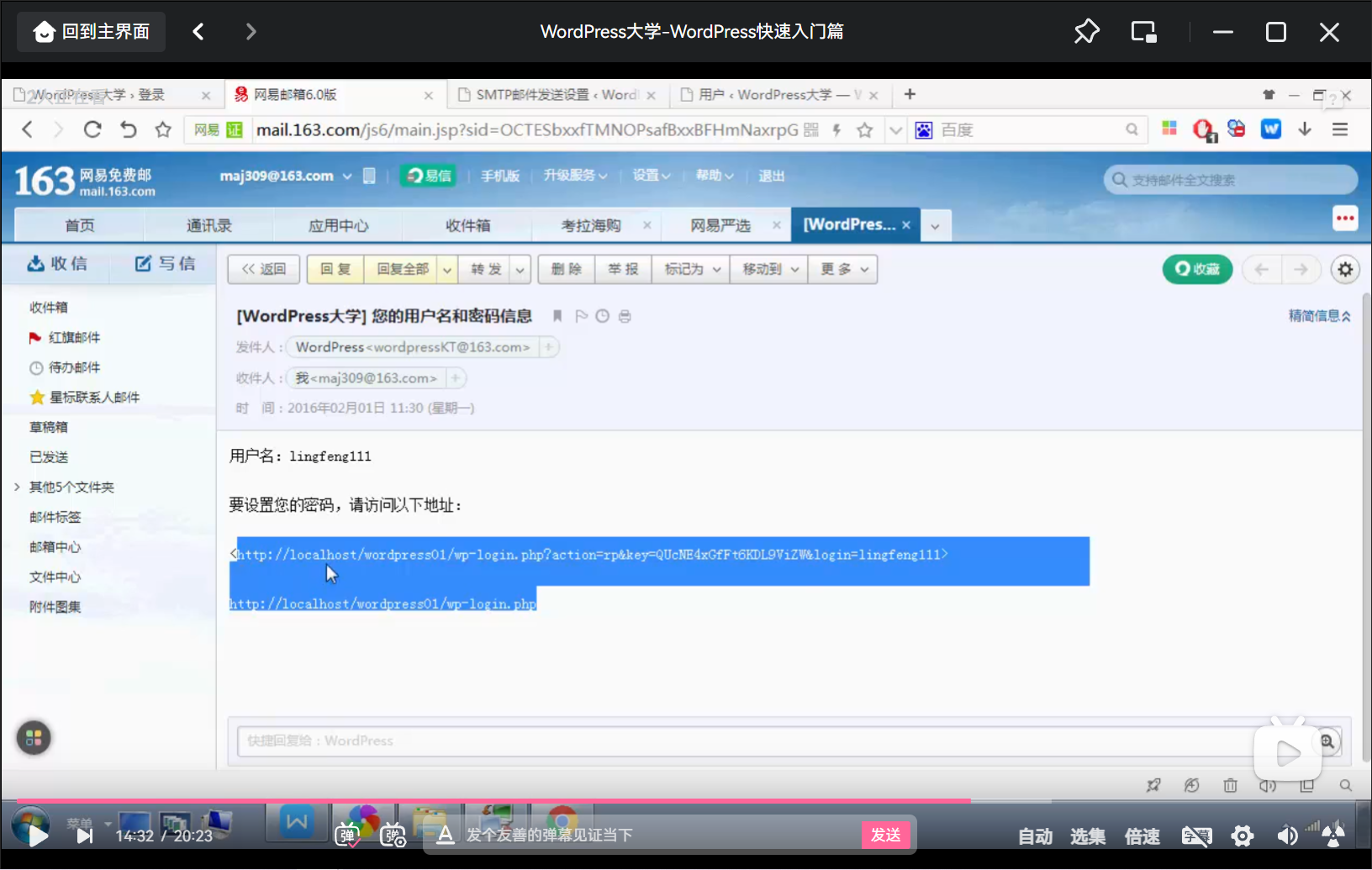Click the 回复 reply button
The image size is (1372, 870).
point(335,269)
